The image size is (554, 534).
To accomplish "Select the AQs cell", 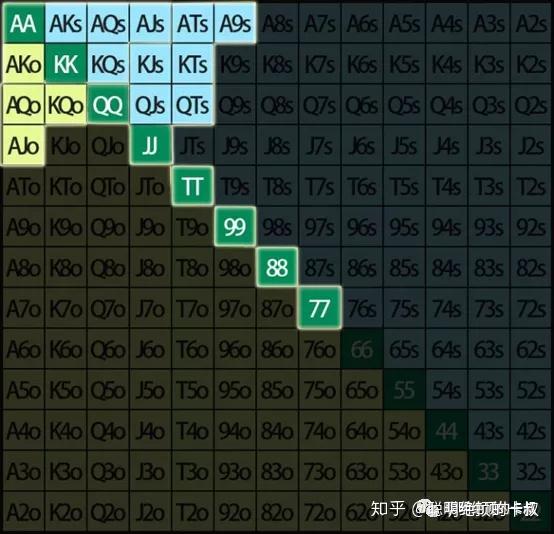I will (x=108, y=24).
